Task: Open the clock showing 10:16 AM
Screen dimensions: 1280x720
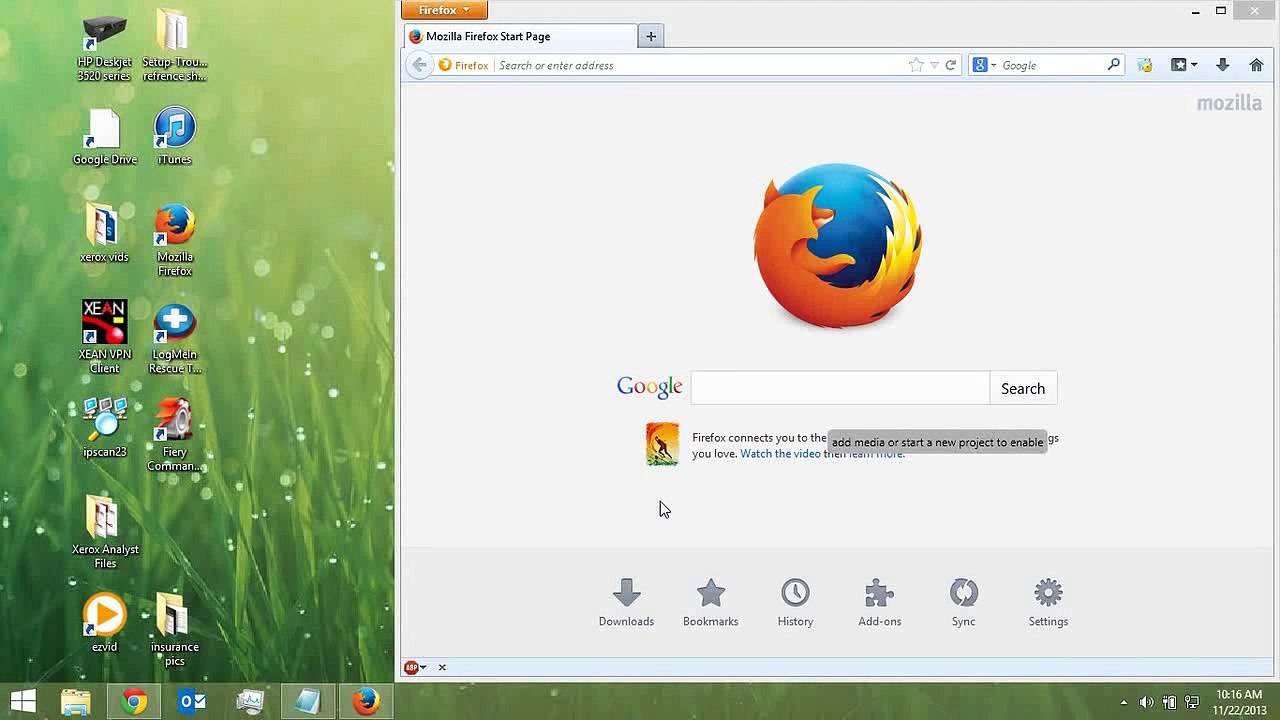Action: click(1238, 702)
